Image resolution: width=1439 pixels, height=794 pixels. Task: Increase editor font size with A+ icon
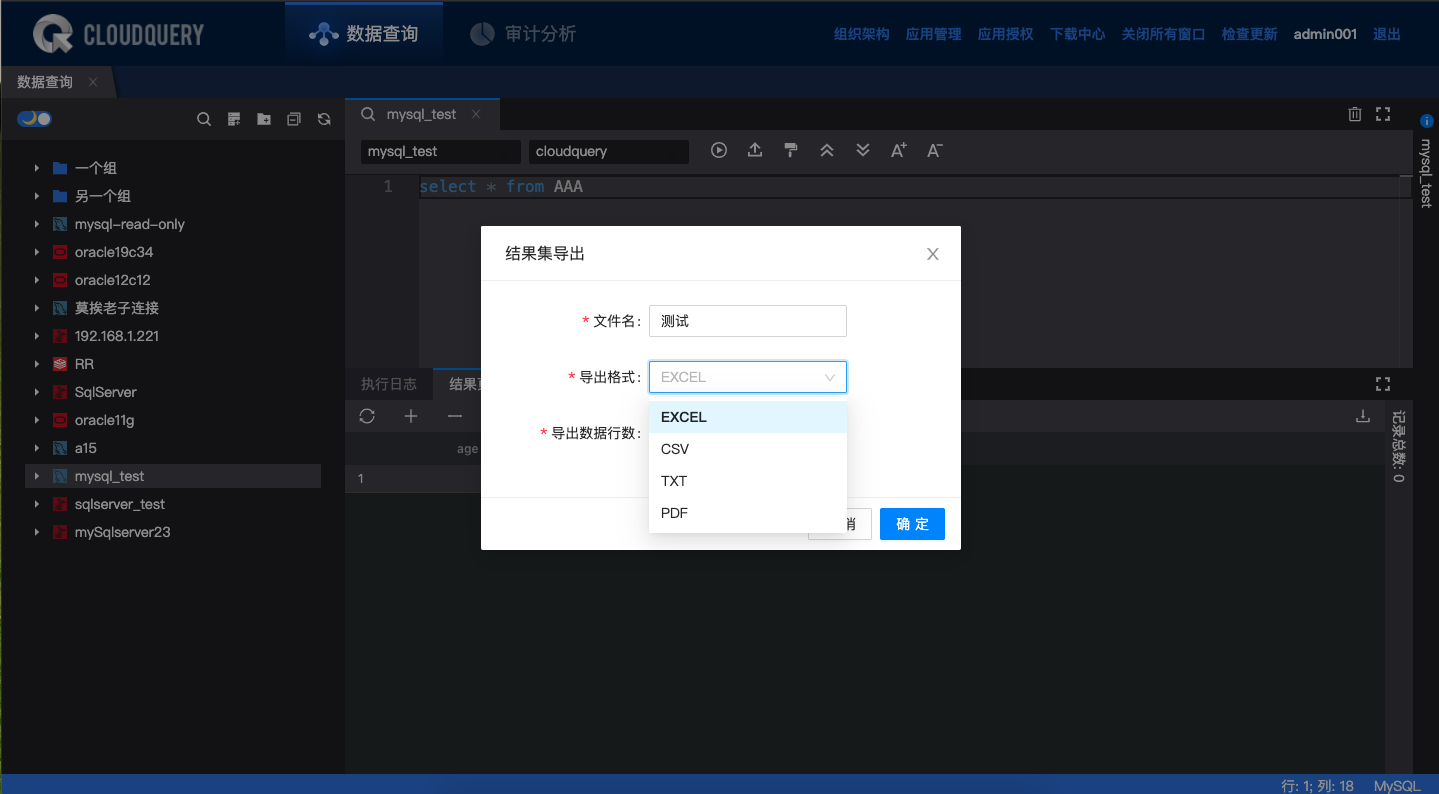coord(899,150)
